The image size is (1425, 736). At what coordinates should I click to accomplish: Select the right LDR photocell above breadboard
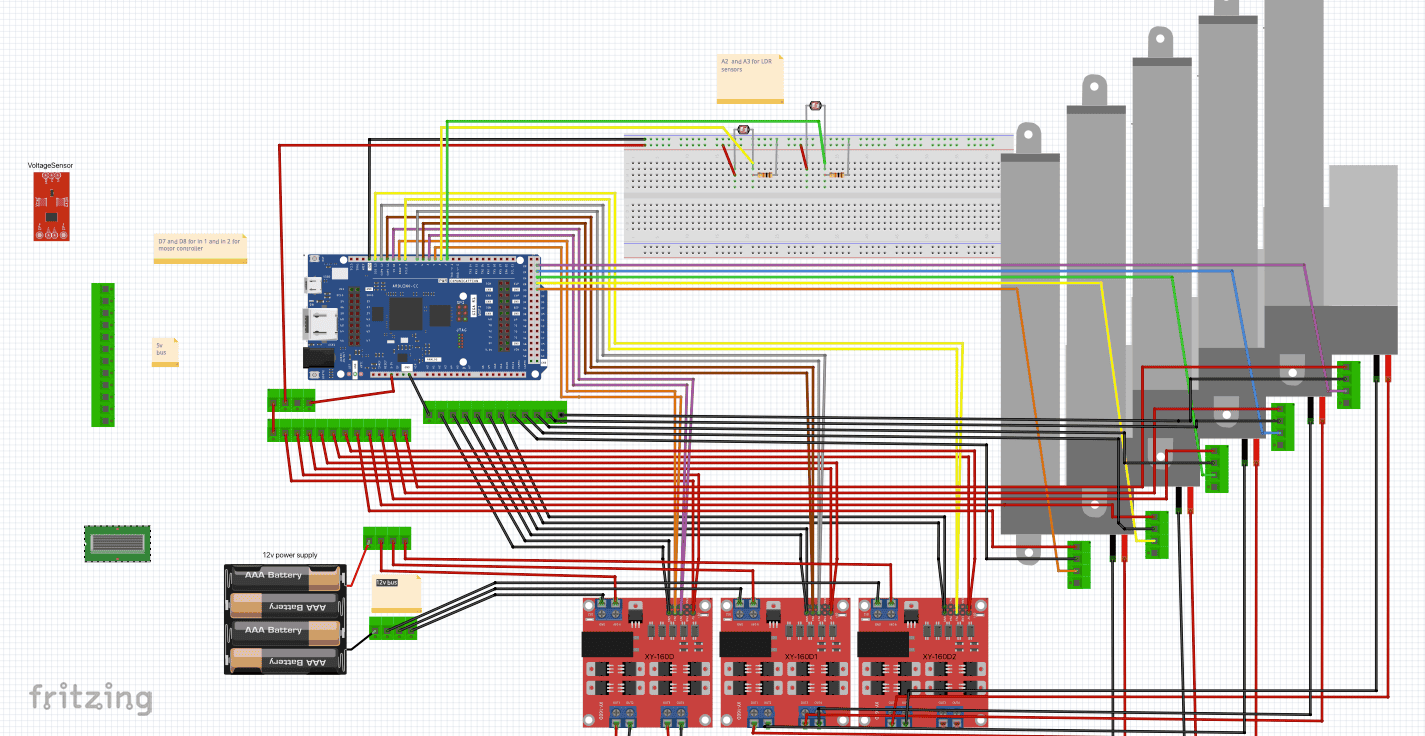click(x=815, y=105)
